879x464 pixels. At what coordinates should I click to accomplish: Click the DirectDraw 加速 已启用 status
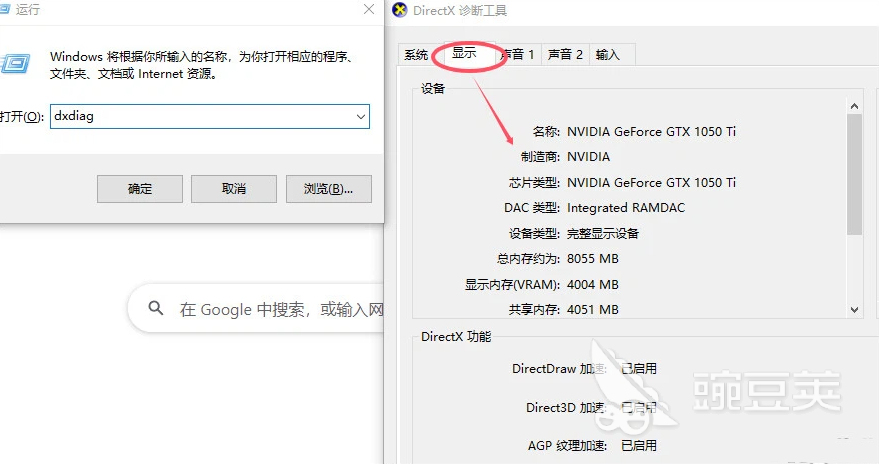pos(639,369)
